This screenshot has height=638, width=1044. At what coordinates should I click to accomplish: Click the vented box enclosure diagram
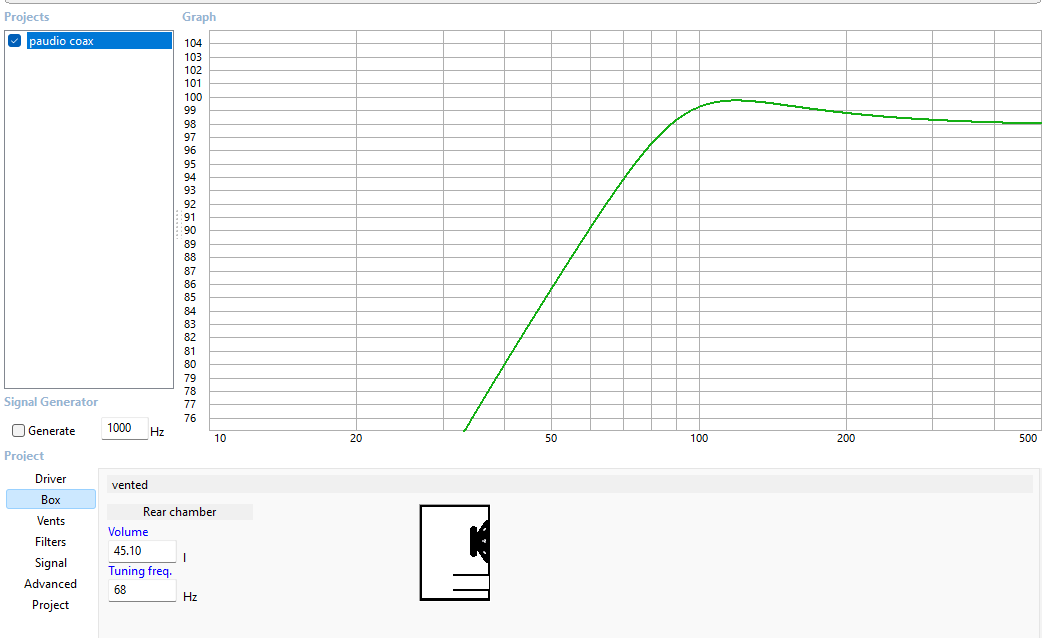pos(455,553)
